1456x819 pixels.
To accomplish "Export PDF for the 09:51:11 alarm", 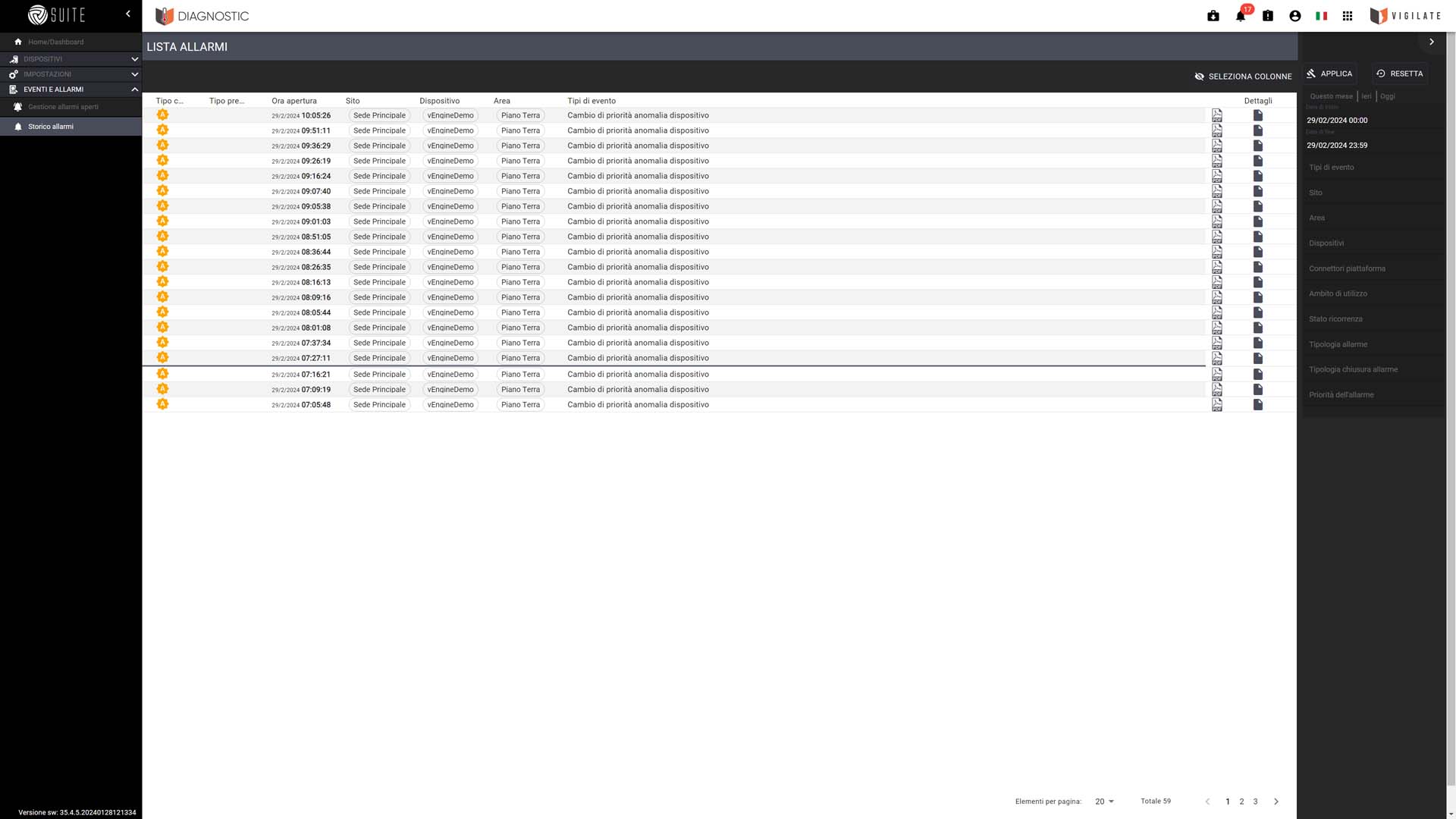I will [1217, 130].
